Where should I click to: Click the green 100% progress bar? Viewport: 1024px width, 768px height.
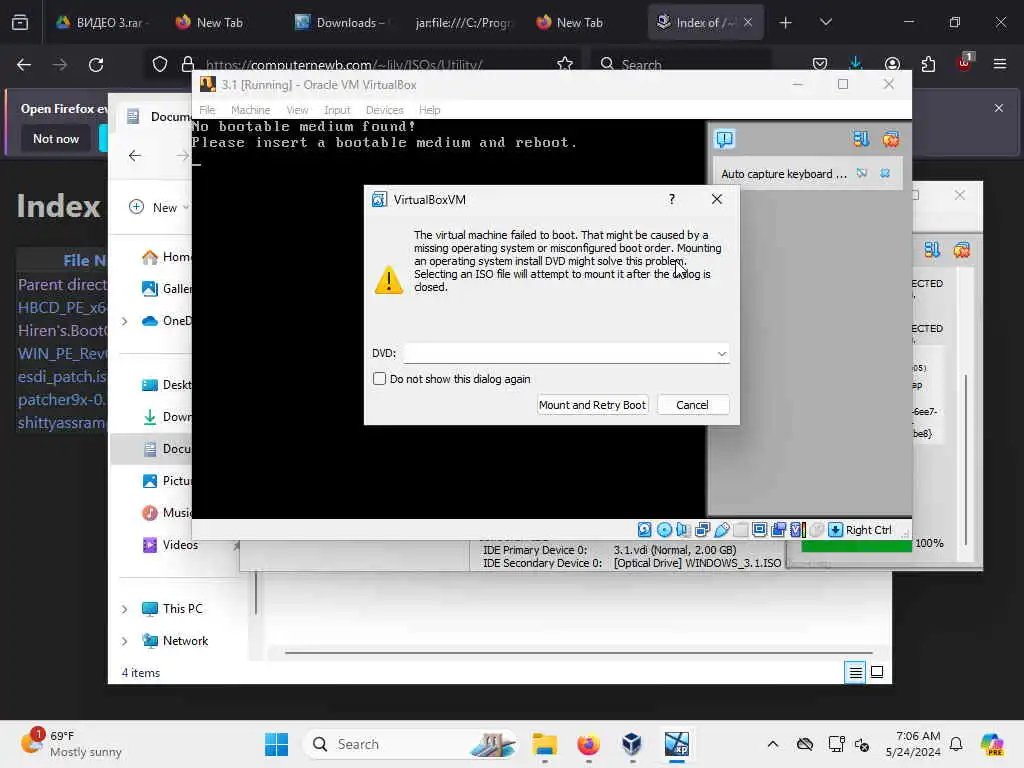click(856, 547)
